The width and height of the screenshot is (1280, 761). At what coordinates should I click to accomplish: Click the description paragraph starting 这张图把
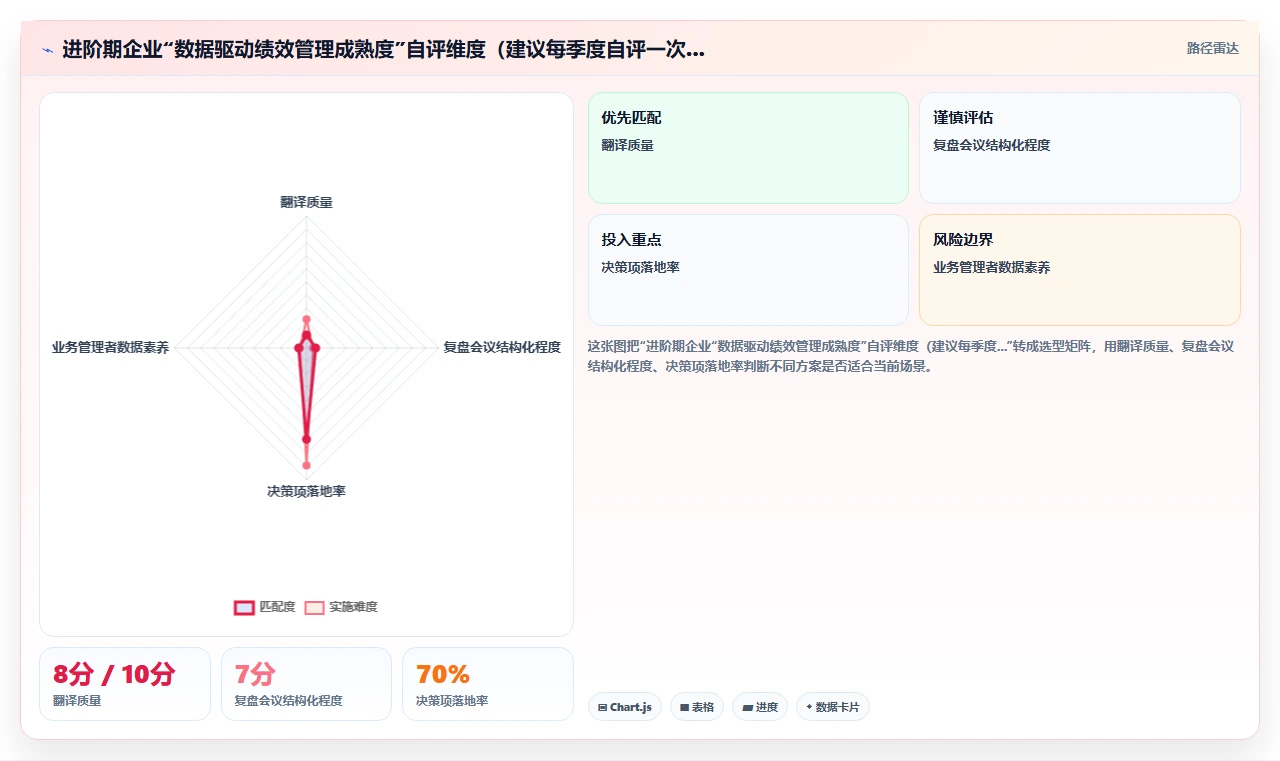point(911,356)
